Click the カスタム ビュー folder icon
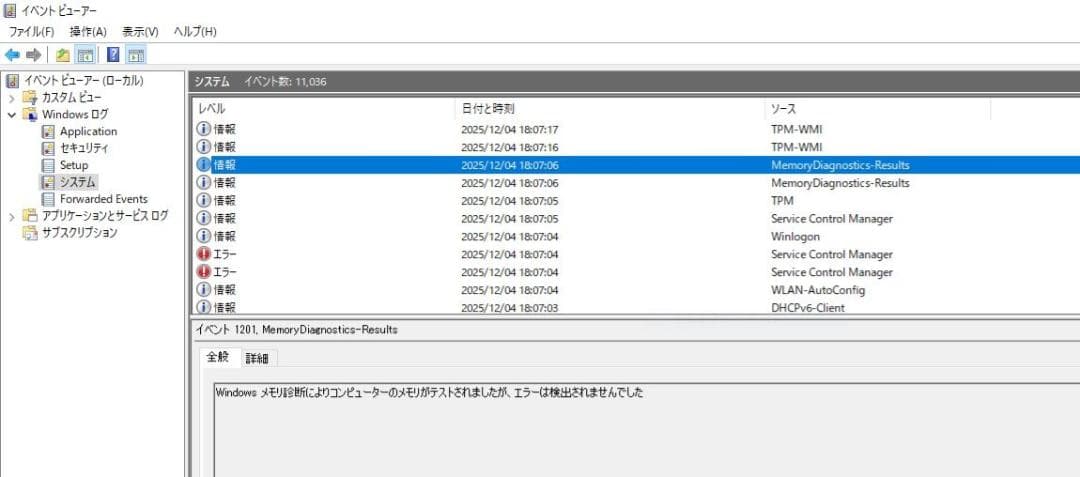1080x477 pixels. click(x=30, y=97)
